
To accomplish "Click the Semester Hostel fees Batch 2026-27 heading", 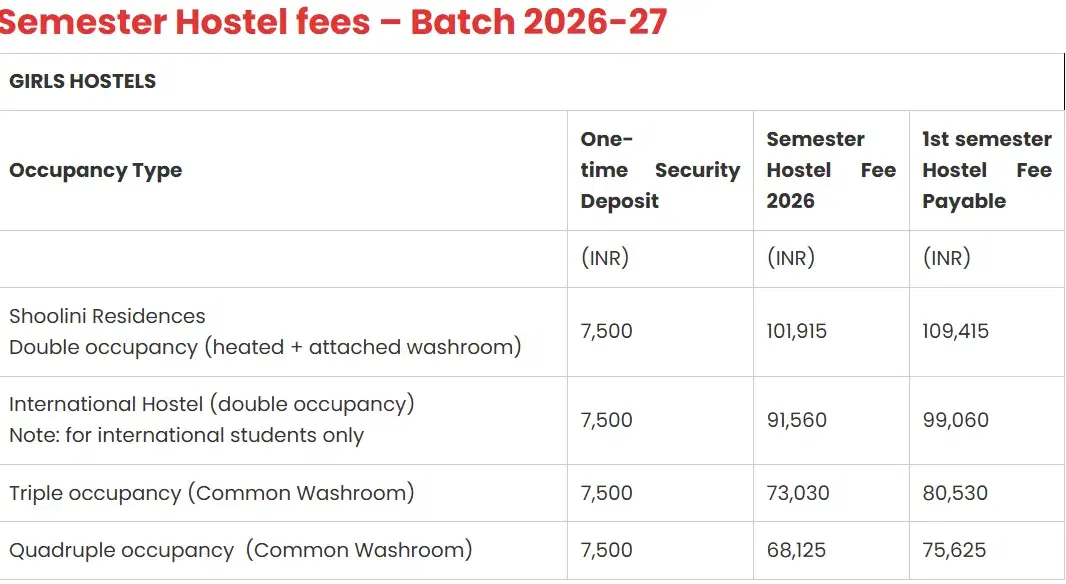I will pyautogui.click(x=333, y=22).
